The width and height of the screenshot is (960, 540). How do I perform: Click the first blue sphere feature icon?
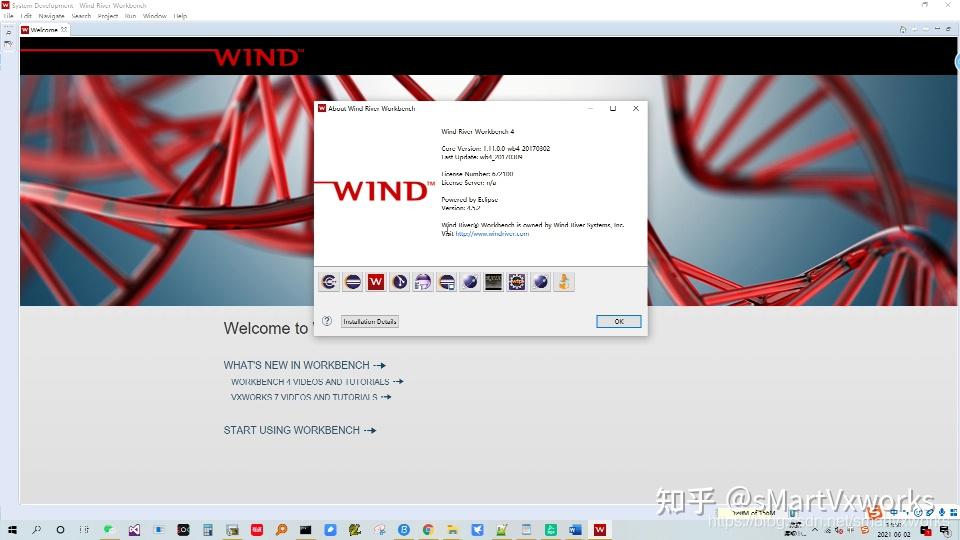coord(470,282)
